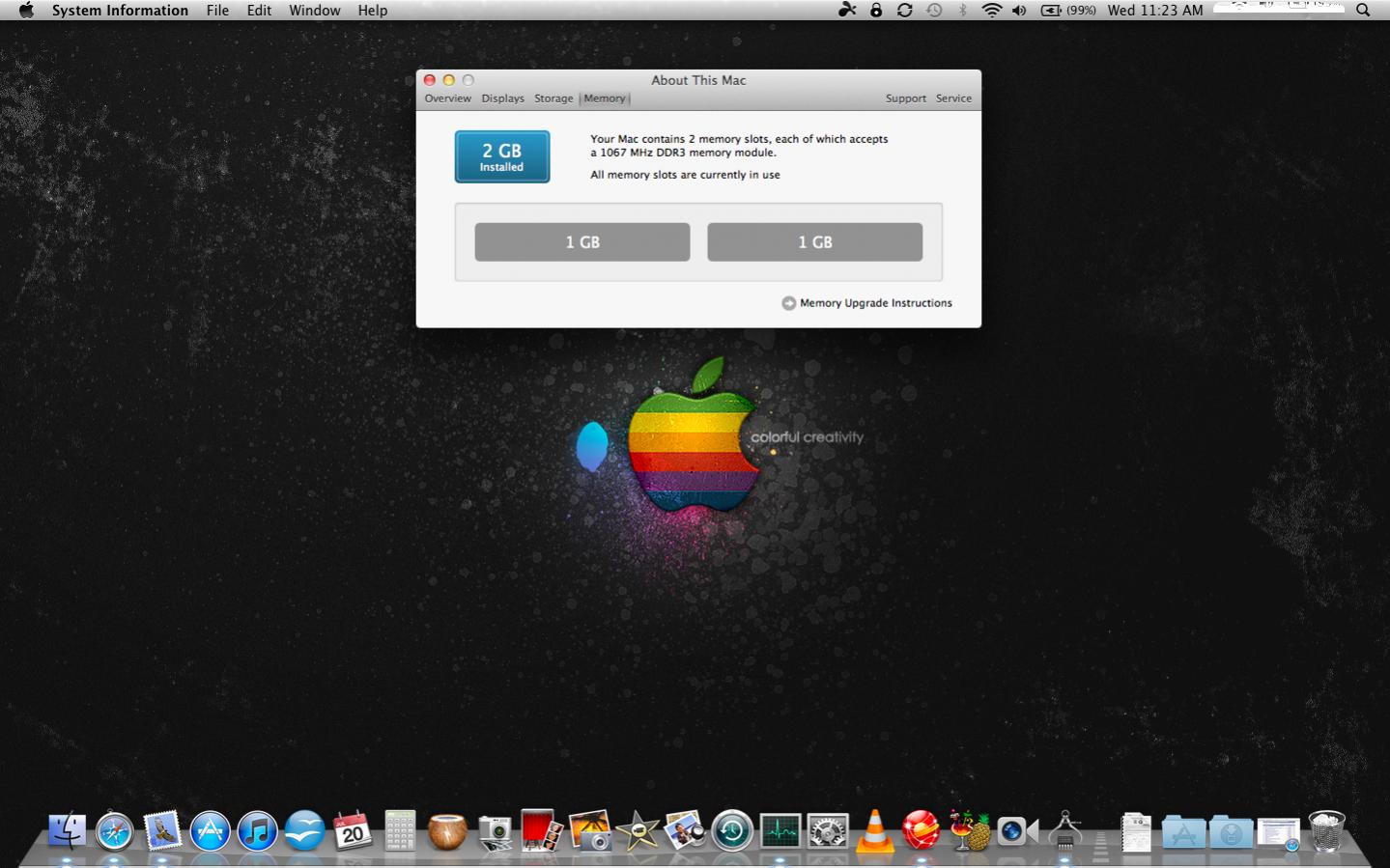Open the web page document stack in Dock
The width and height of the screenshot is (1390, 868).
1279,833
